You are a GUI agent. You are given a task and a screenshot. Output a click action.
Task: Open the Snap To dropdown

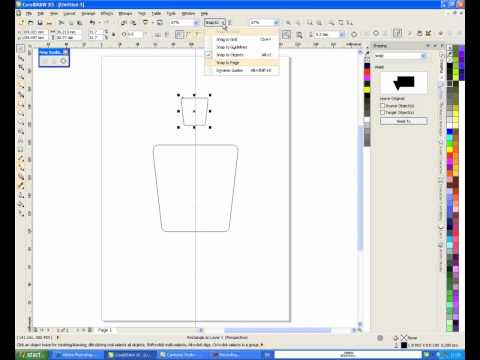(x=215, y=23)
